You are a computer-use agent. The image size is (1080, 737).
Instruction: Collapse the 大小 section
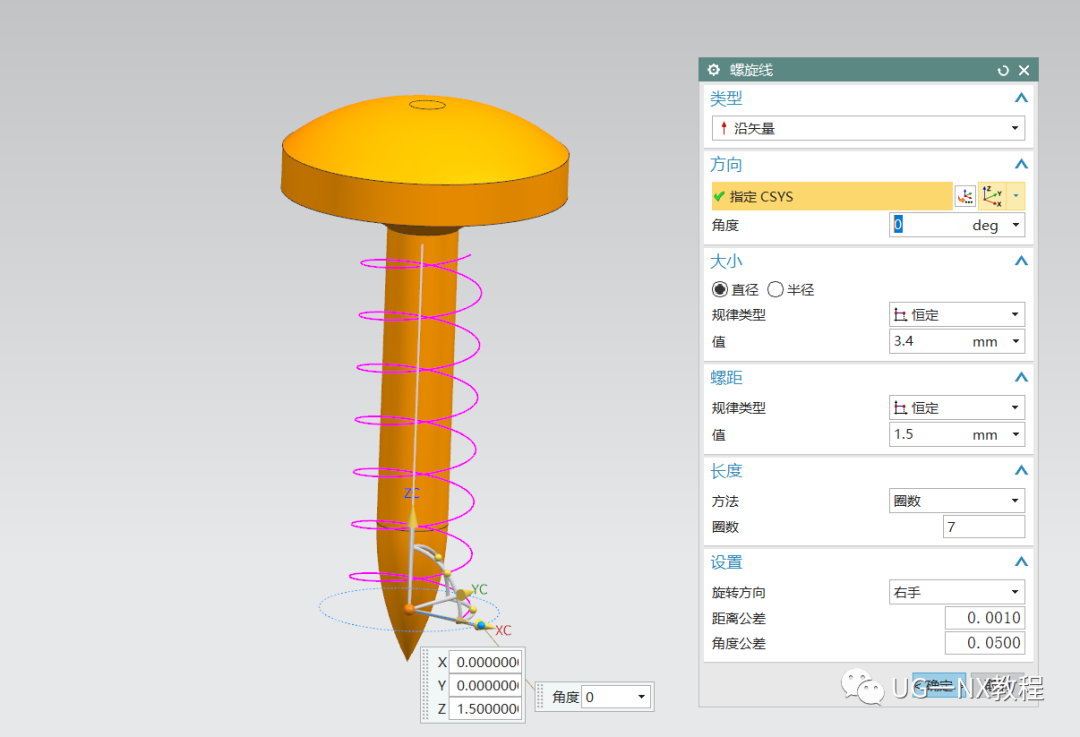click(1020, 261)
